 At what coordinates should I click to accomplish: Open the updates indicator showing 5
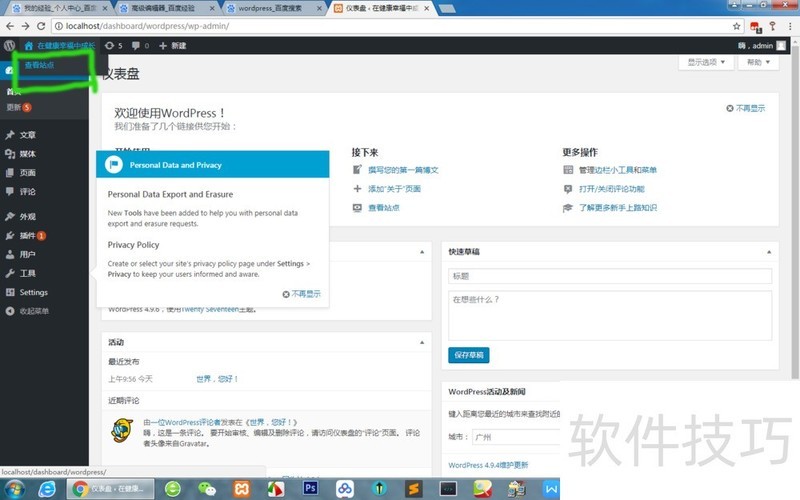click(113, 45)
